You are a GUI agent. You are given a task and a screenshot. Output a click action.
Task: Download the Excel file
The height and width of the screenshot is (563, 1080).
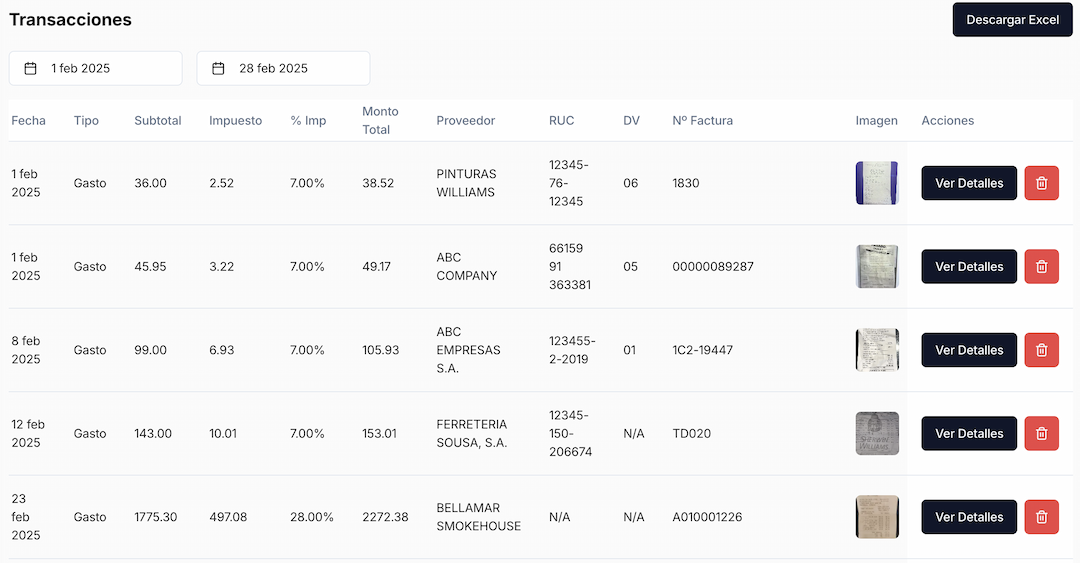1012,20
